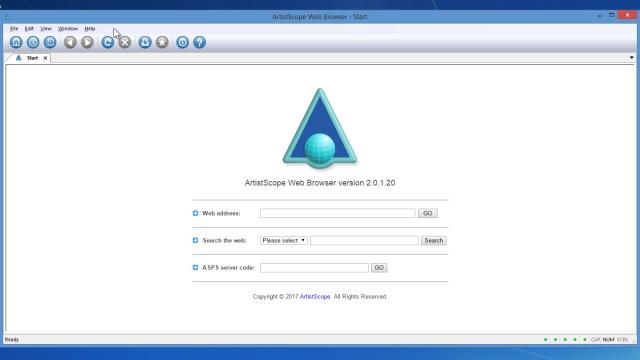Open help with the question mark icon

(x=200, y=42)
